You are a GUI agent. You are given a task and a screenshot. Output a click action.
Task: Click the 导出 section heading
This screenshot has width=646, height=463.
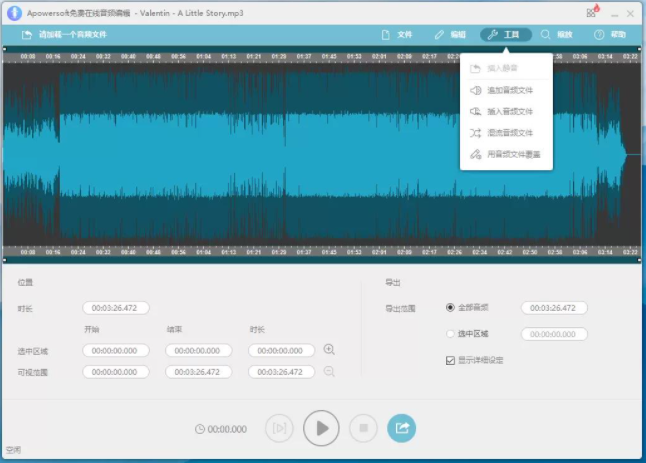pyautogui.click(x=393, y=282)
